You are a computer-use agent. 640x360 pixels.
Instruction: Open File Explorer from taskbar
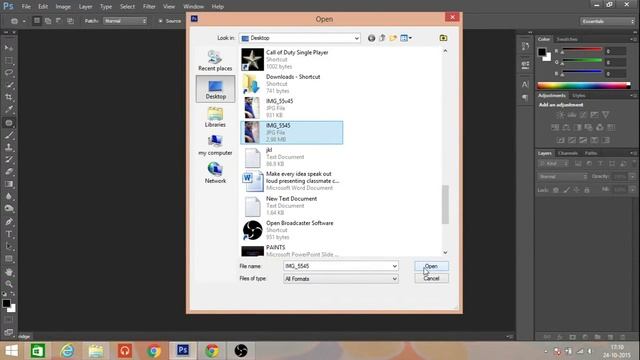tap(96, 351)
